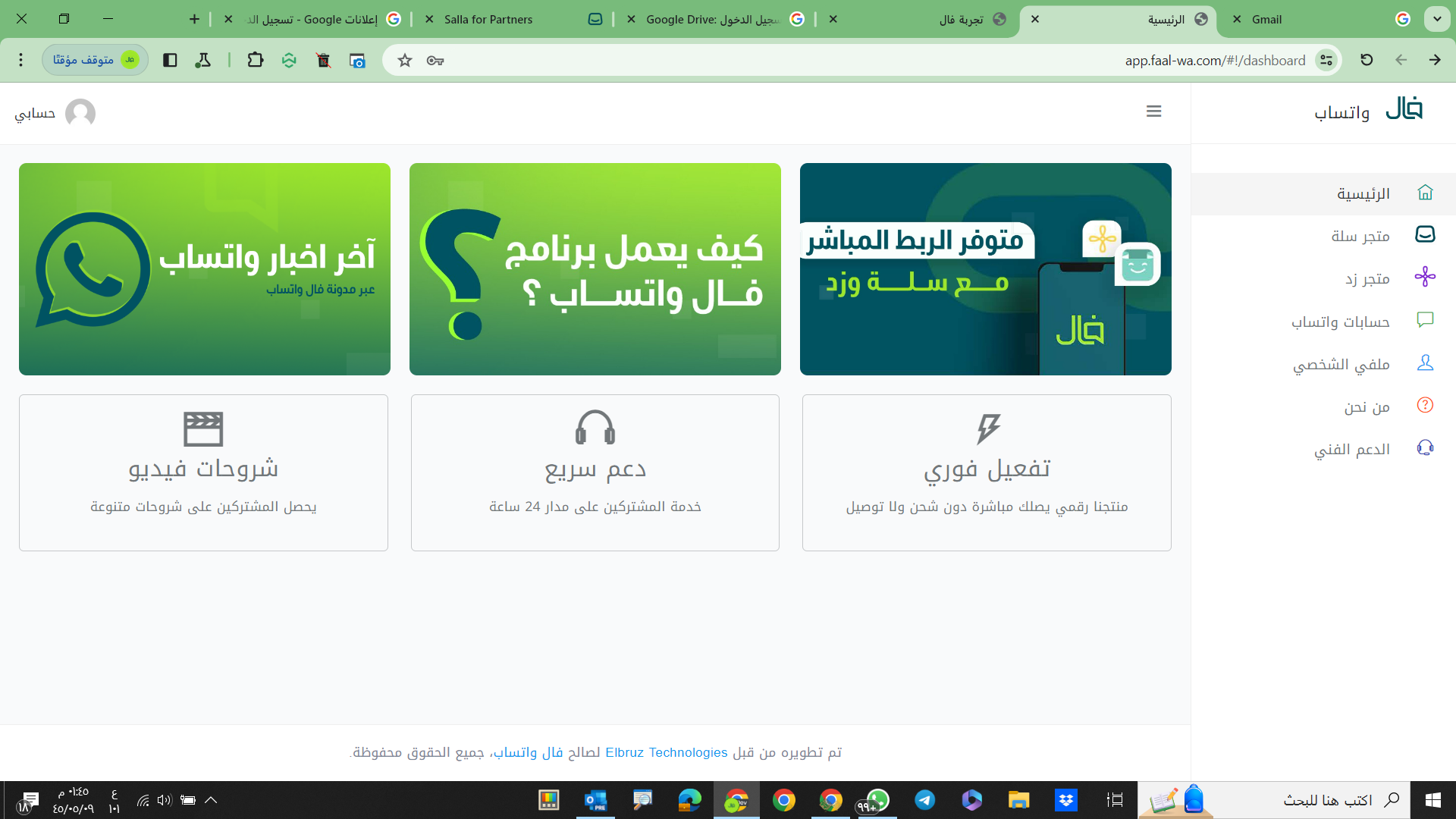Click the purple متجر زد flower icon
Viewport: 1456px width, 819px height.
coord(1425,278)
